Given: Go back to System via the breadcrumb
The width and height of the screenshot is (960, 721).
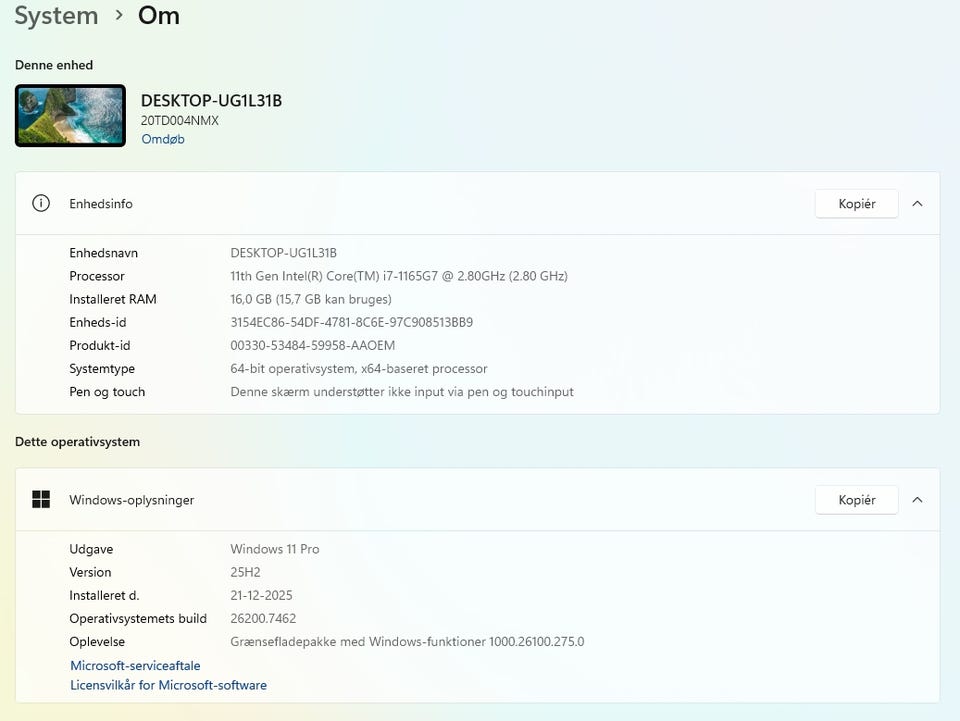Looking at the screenshot, I should coord(56,16).
